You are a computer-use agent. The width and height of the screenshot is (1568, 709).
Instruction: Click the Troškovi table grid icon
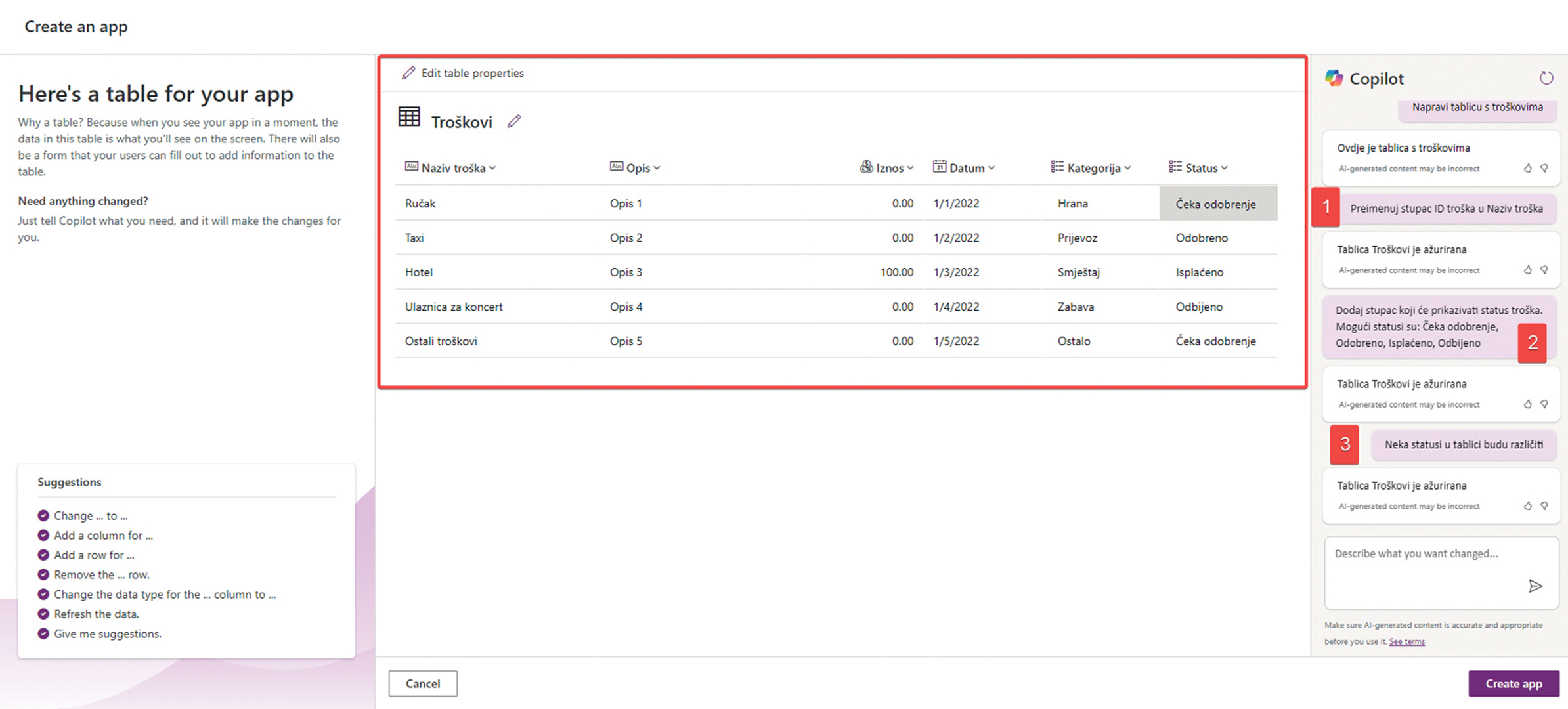pyautogui.click(x=409, y=118)
